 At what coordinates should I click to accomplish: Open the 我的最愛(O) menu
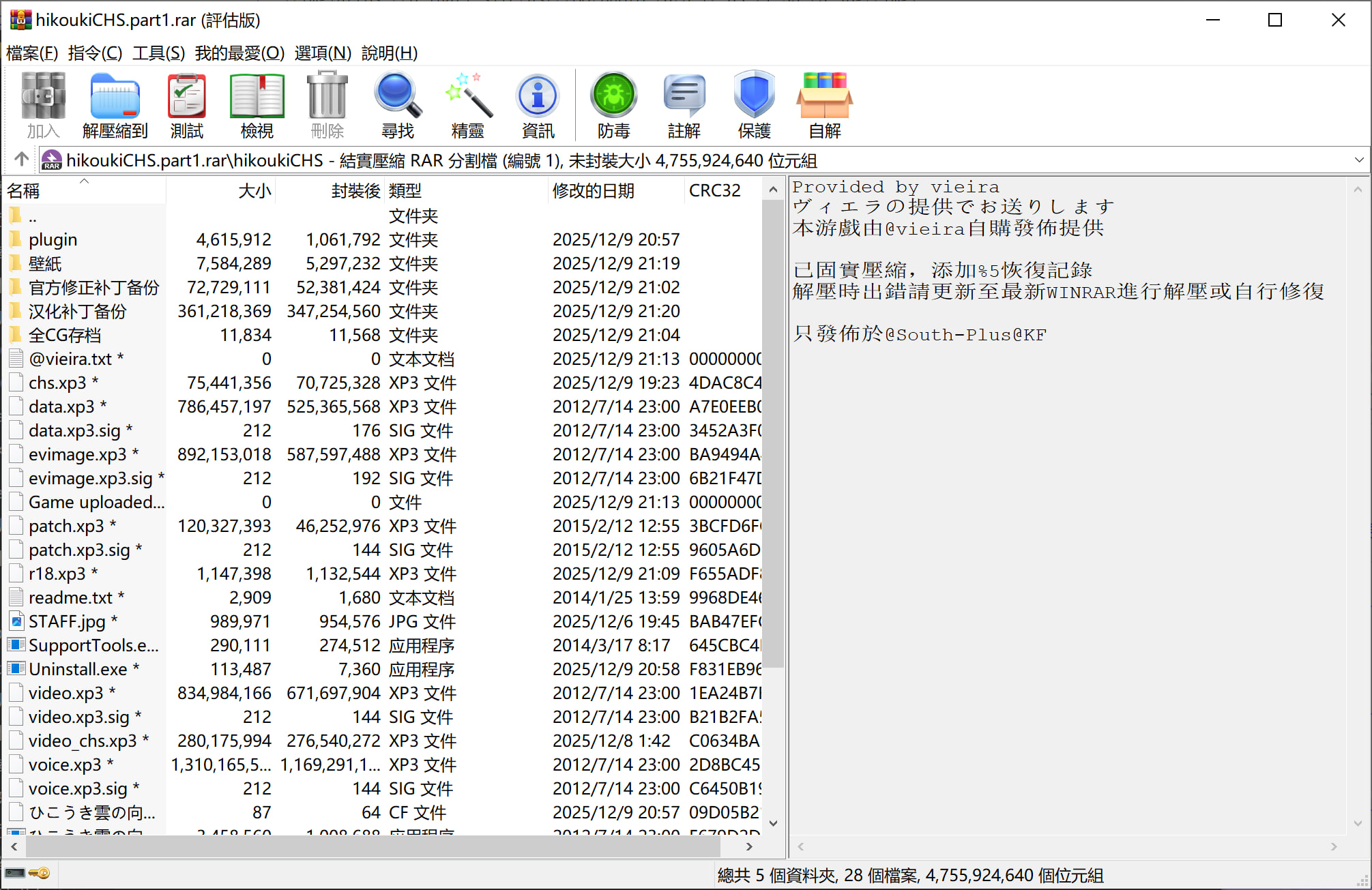pyautogui.click(x=239, y=53)
